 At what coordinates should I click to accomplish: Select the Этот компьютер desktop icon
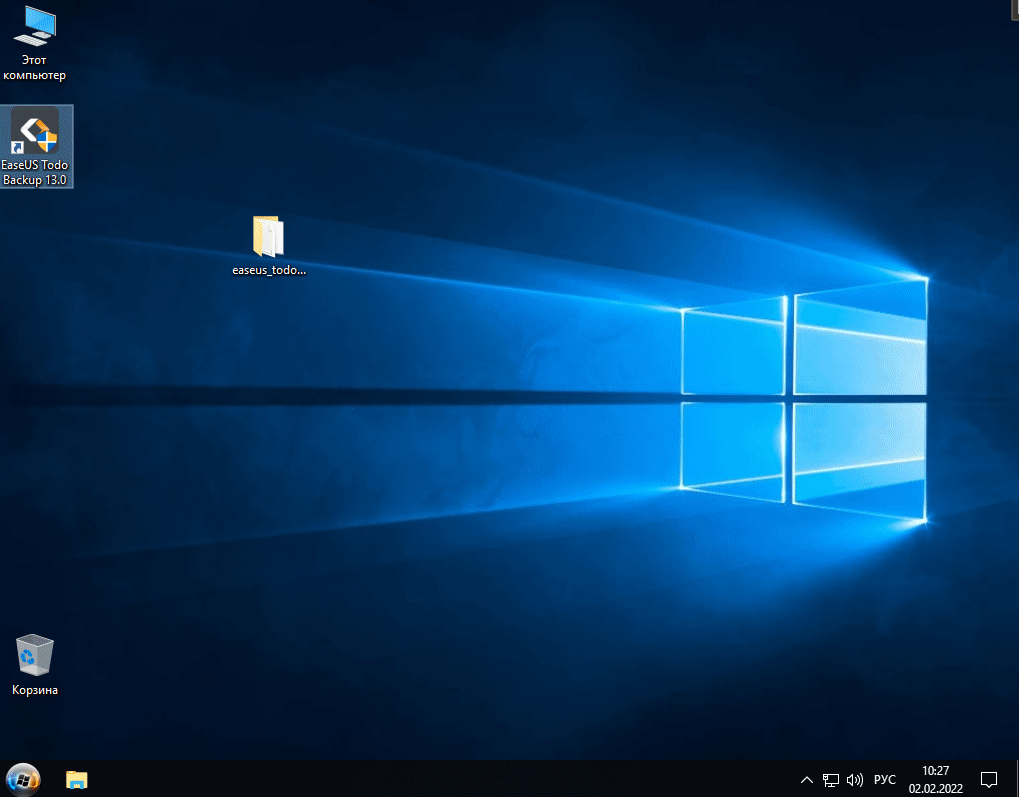[34, 43]
